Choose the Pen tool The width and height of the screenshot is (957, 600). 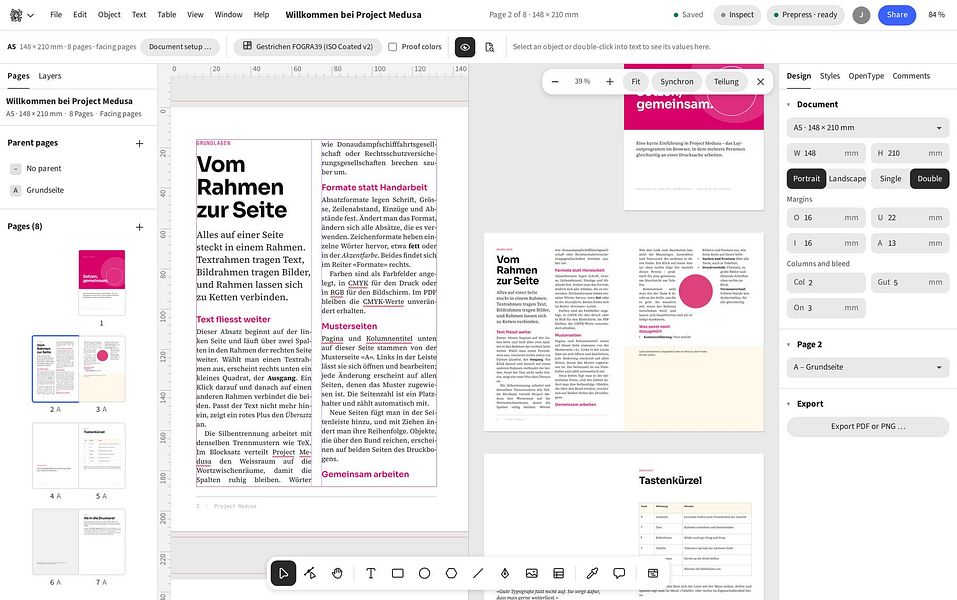click(x=505, y=573)
